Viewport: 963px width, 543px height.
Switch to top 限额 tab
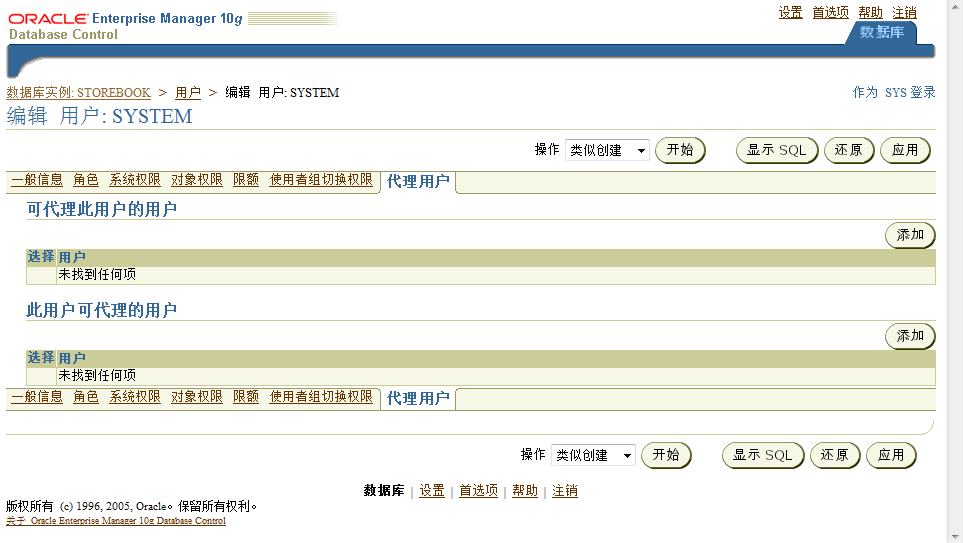[x=246, y=179]
